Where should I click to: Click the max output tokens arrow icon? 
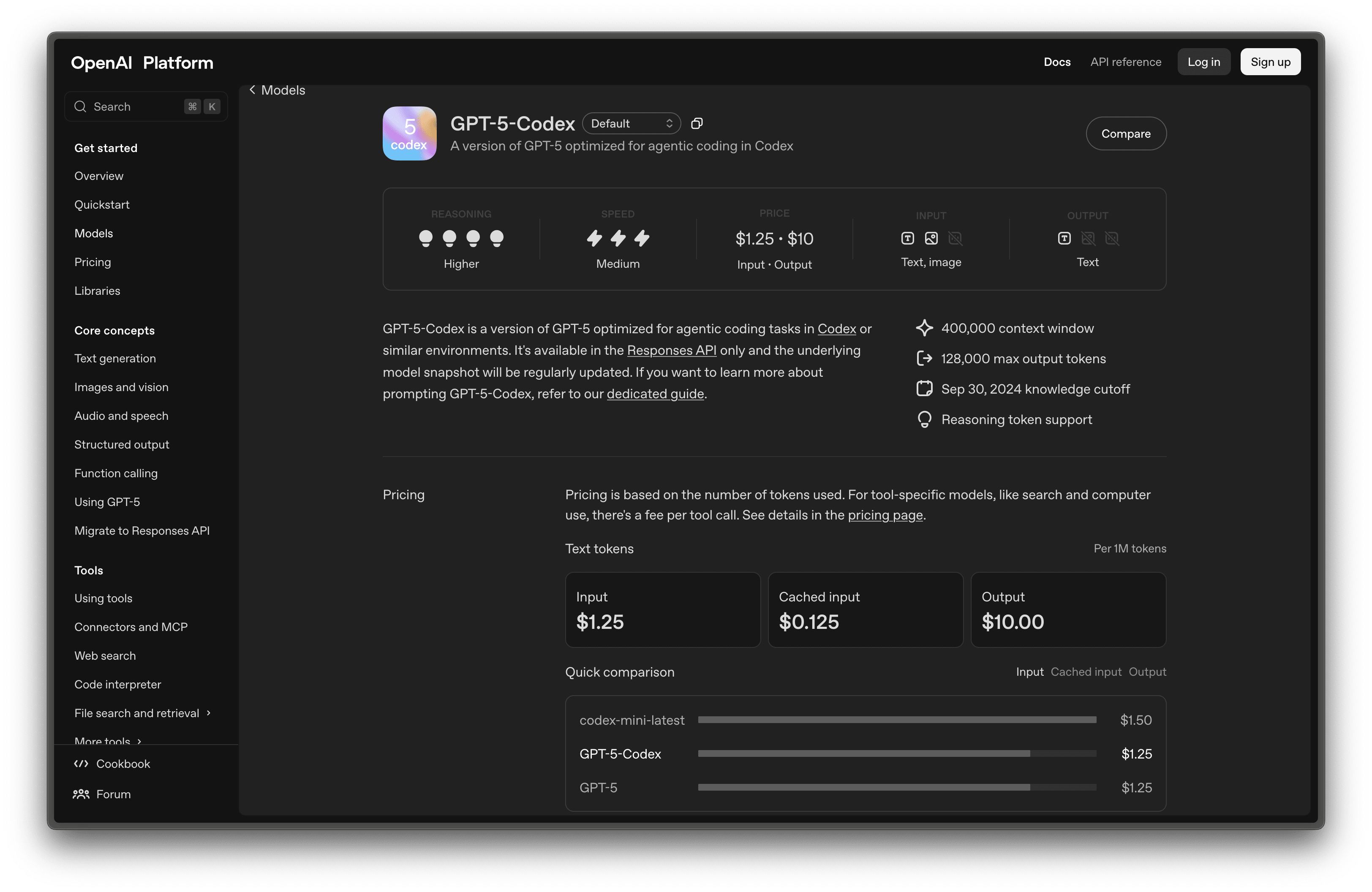point(924,359)
